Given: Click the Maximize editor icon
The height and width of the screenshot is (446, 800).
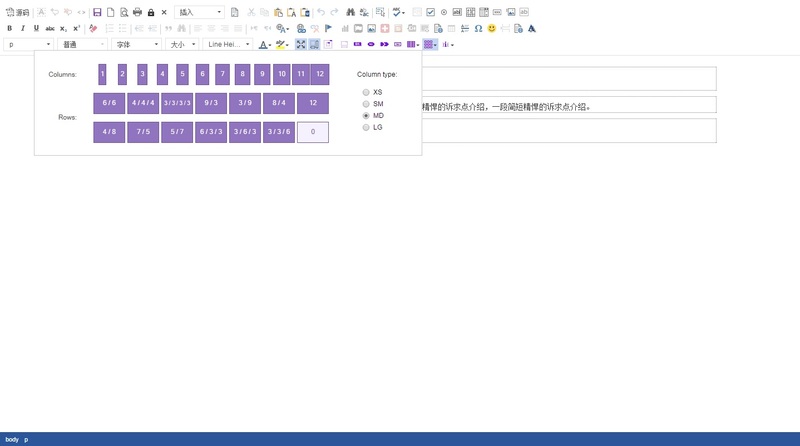Looking at the screenshot, I should click(x=301, y=44).
